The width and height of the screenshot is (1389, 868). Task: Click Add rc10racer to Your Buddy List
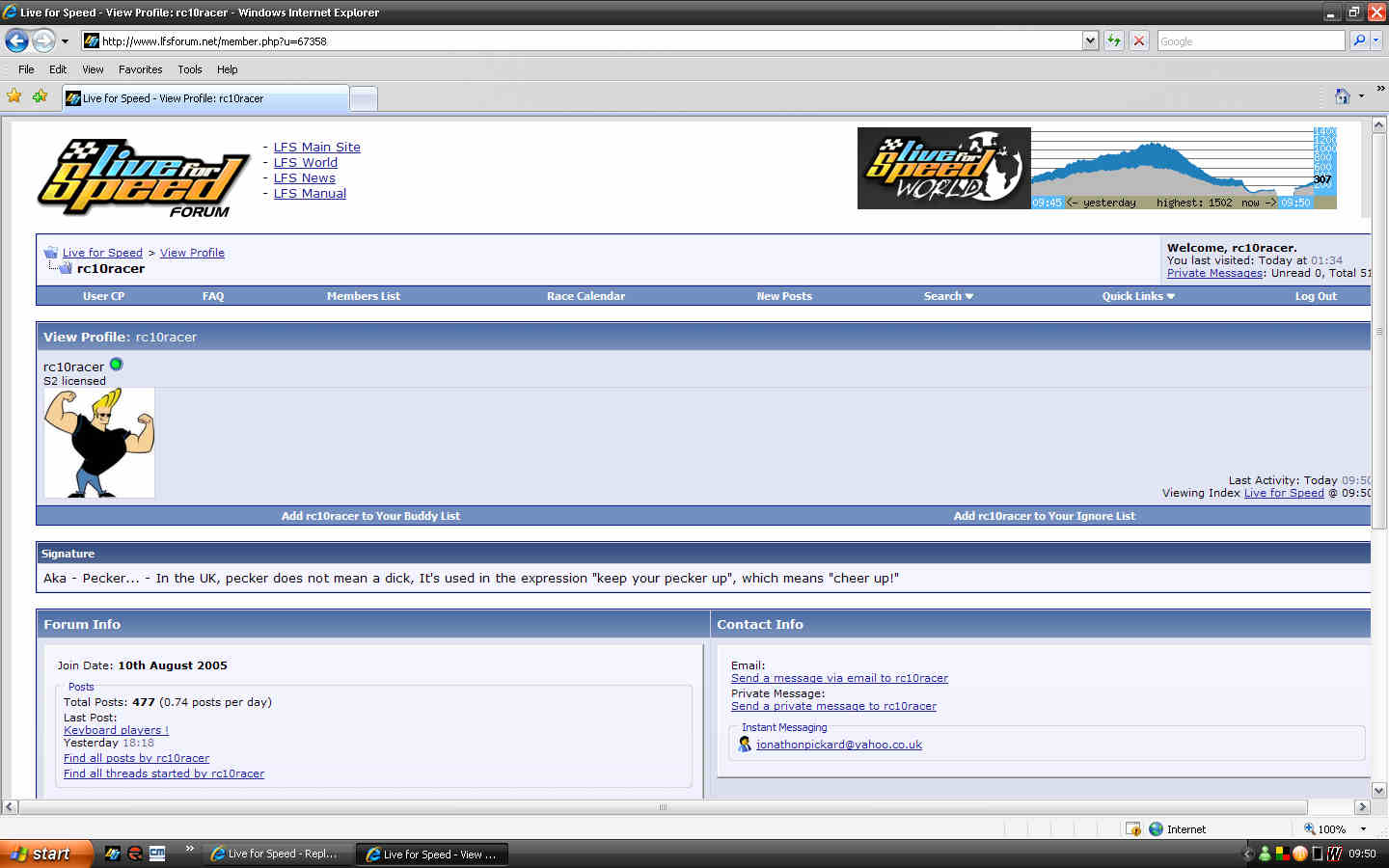(x=370, y=516)
